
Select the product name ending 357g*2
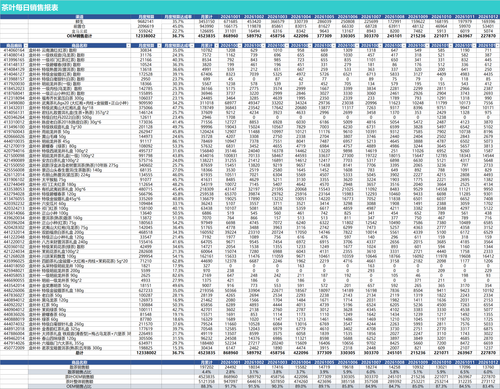pyautogui.click(x=69, y=113)
